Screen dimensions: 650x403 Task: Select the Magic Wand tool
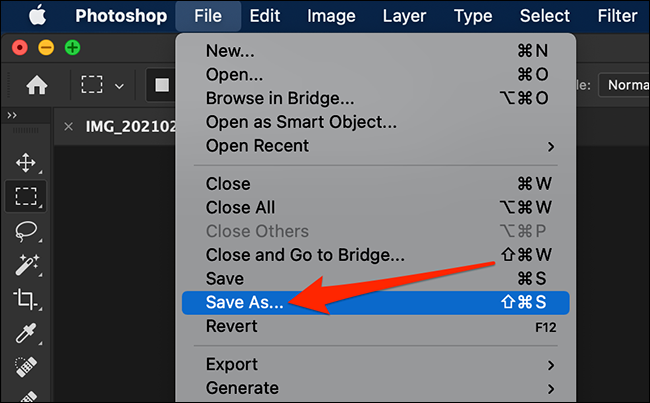click(27, 264)
